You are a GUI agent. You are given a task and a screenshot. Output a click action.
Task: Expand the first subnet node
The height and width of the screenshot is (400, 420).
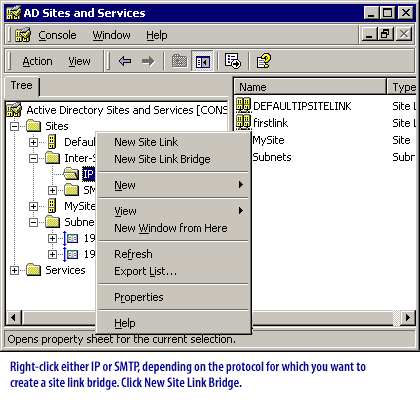[52, 238]
